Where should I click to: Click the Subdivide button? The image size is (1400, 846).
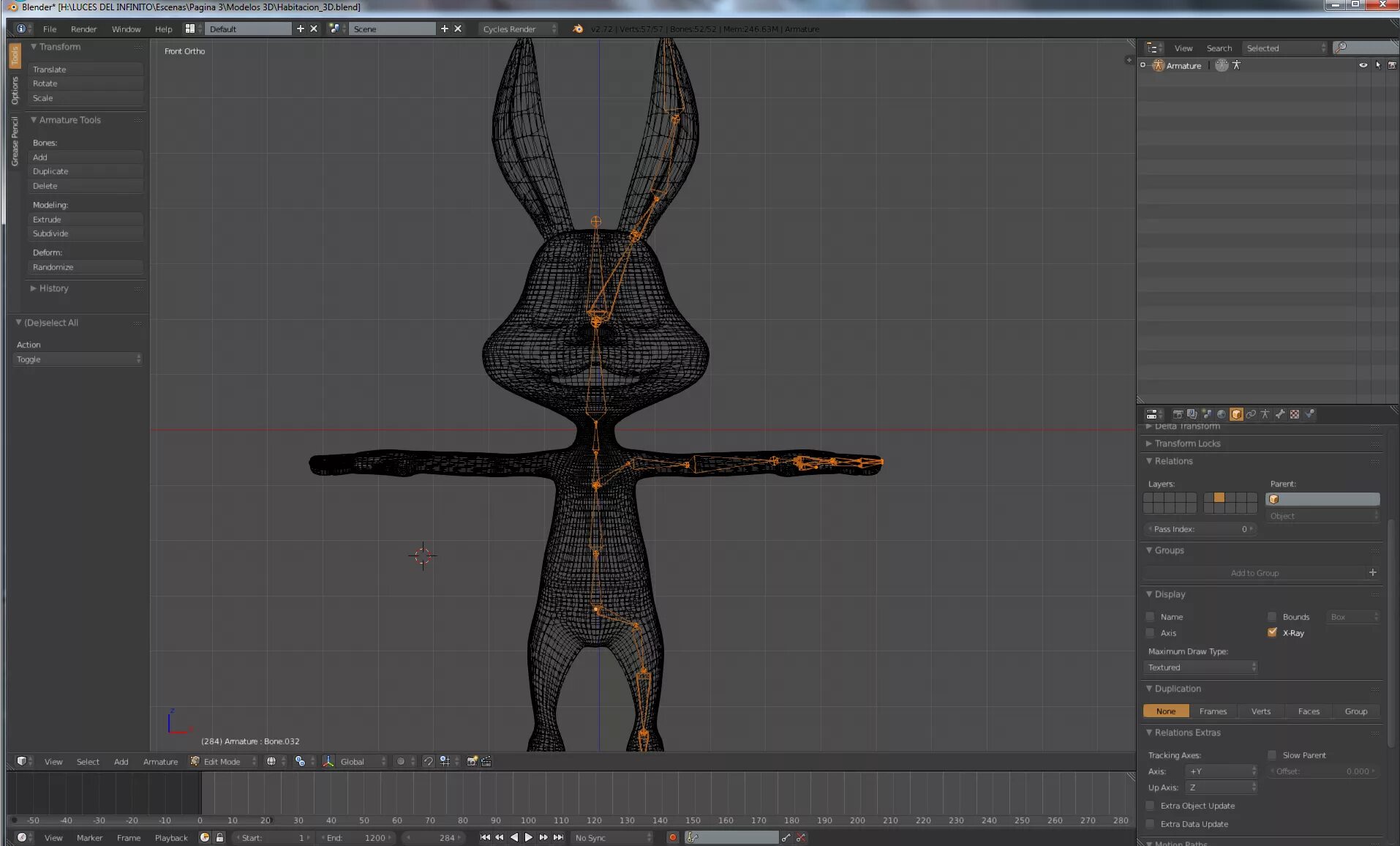85,233
